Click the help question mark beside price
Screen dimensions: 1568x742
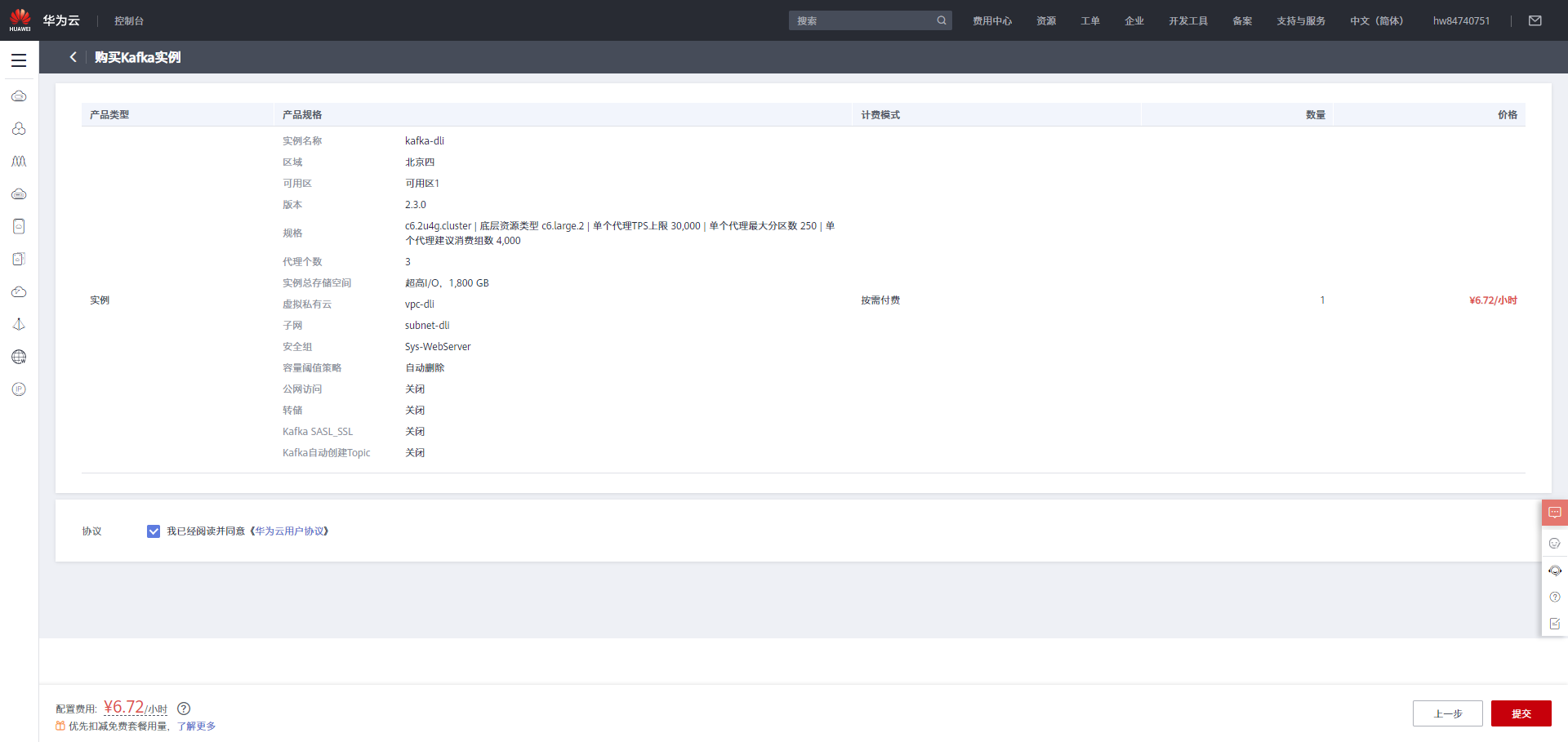click(x=184, y=709)
